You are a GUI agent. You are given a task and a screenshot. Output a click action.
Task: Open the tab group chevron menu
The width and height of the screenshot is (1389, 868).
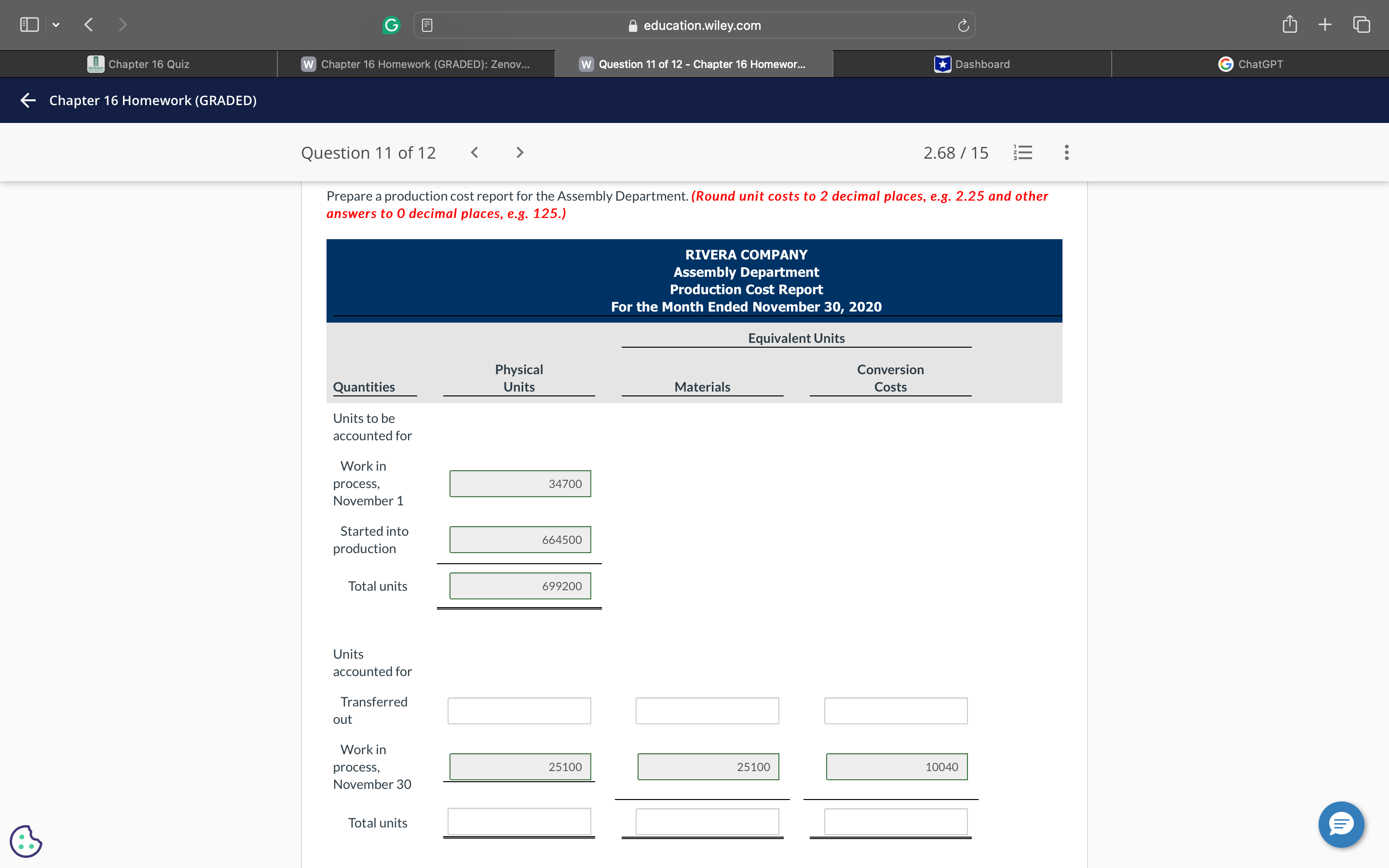tap(55, 24)
